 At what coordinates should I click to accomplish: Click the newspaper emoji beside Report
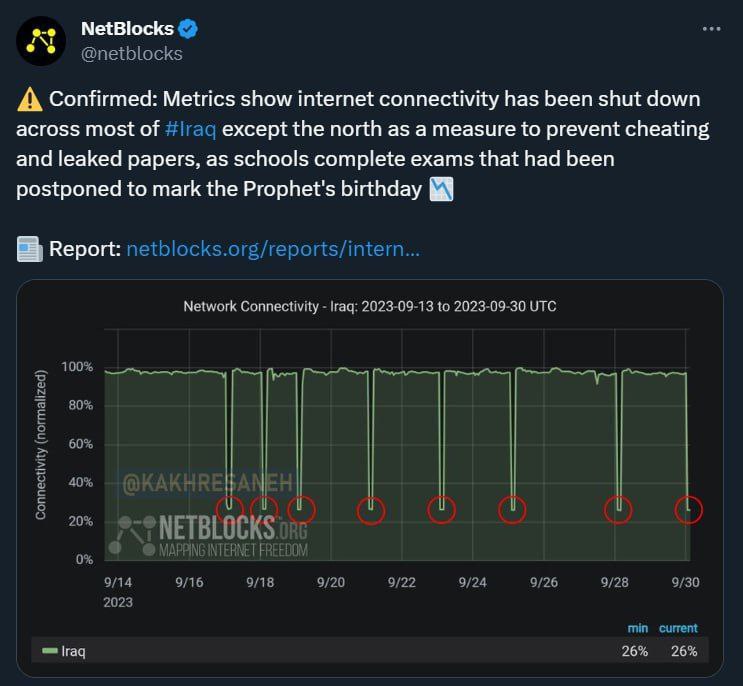pos(29,249)
